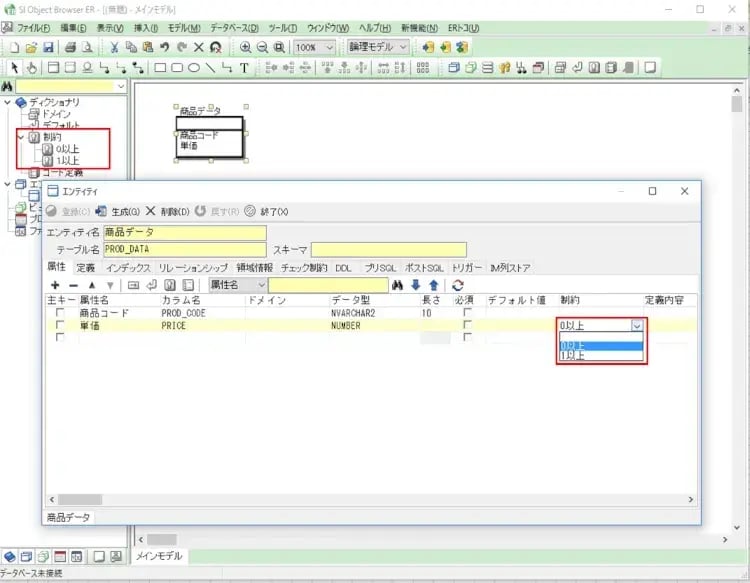Click the Save icon in main toolbar
Image resolution: width=750 pixels, height=583 pixels.
coord(48,47)
